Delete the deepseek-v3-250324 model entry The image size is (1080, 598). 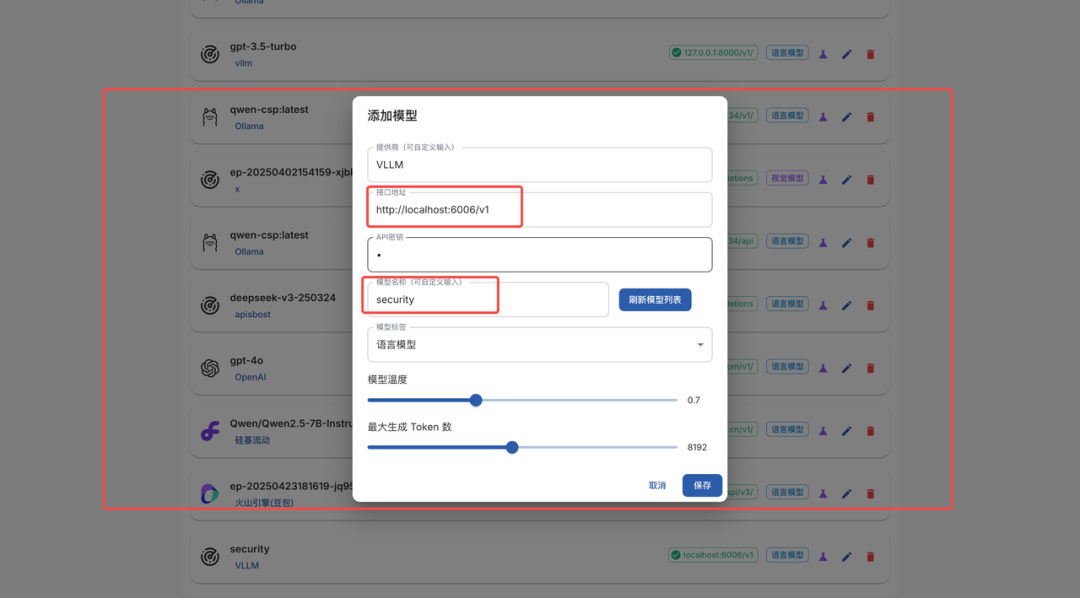871,305
